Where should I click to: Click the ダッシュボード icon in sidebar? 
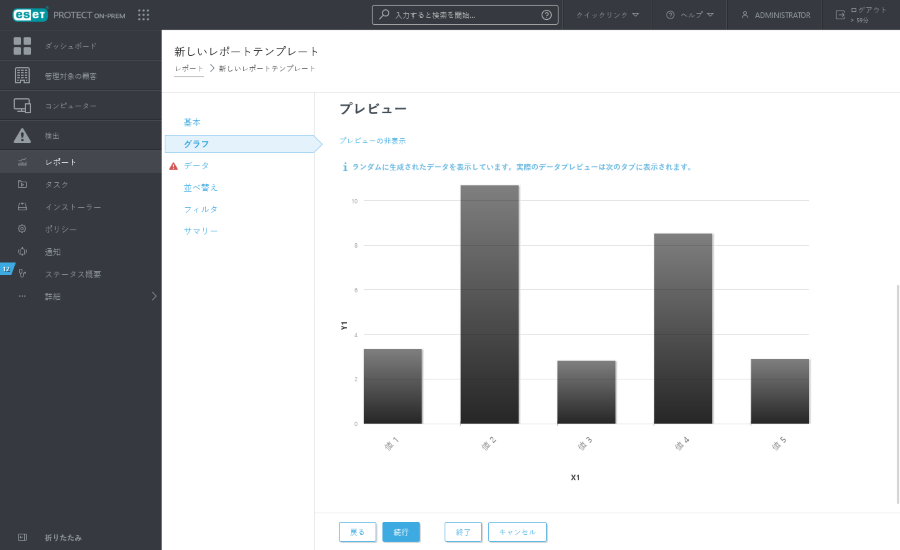pos(22,46)
